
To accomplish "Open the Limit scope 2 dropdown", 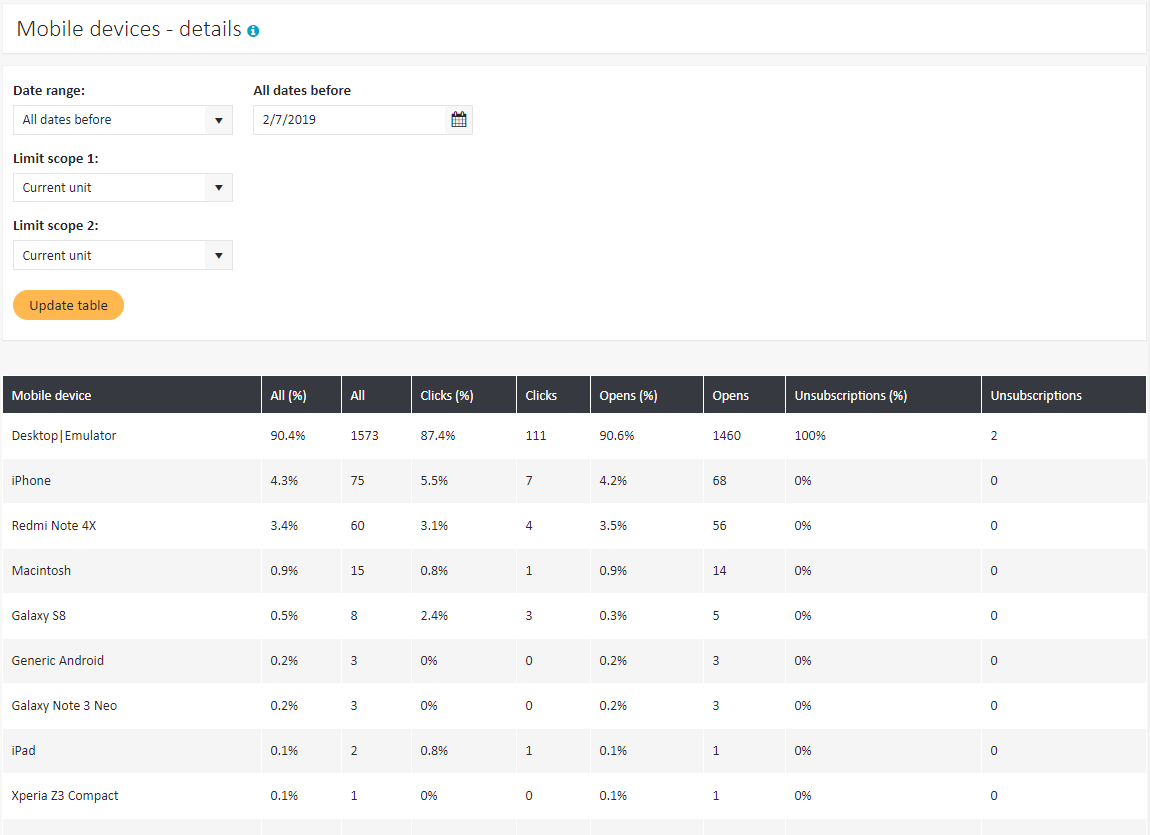I will (122, 256).
